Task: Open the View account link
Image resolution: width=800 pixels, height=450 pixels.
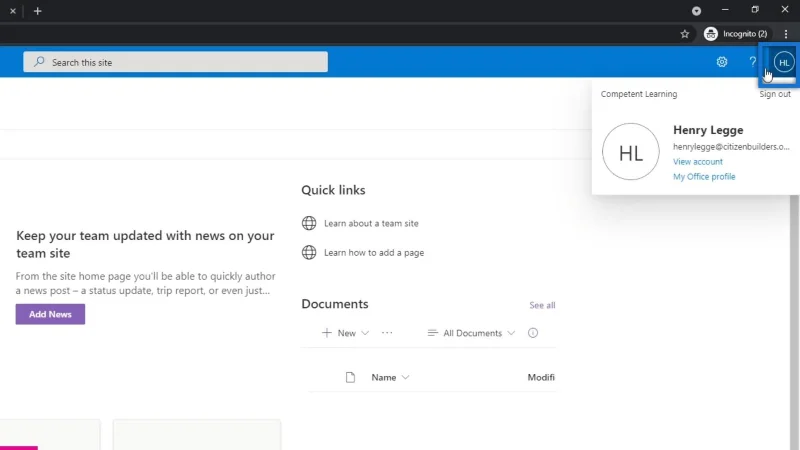Action: tap(697, 162)
